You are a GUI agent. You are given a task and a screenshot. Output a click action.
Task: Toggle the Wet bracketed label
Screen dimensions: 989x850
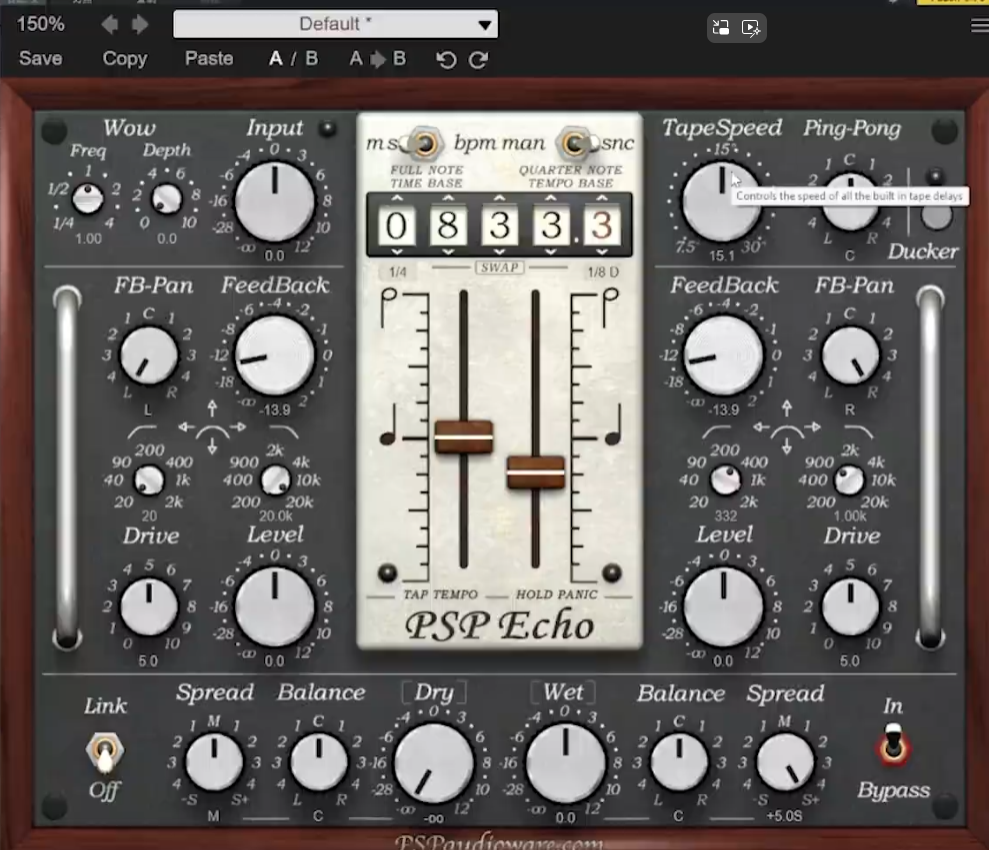(x=563, y=692)
